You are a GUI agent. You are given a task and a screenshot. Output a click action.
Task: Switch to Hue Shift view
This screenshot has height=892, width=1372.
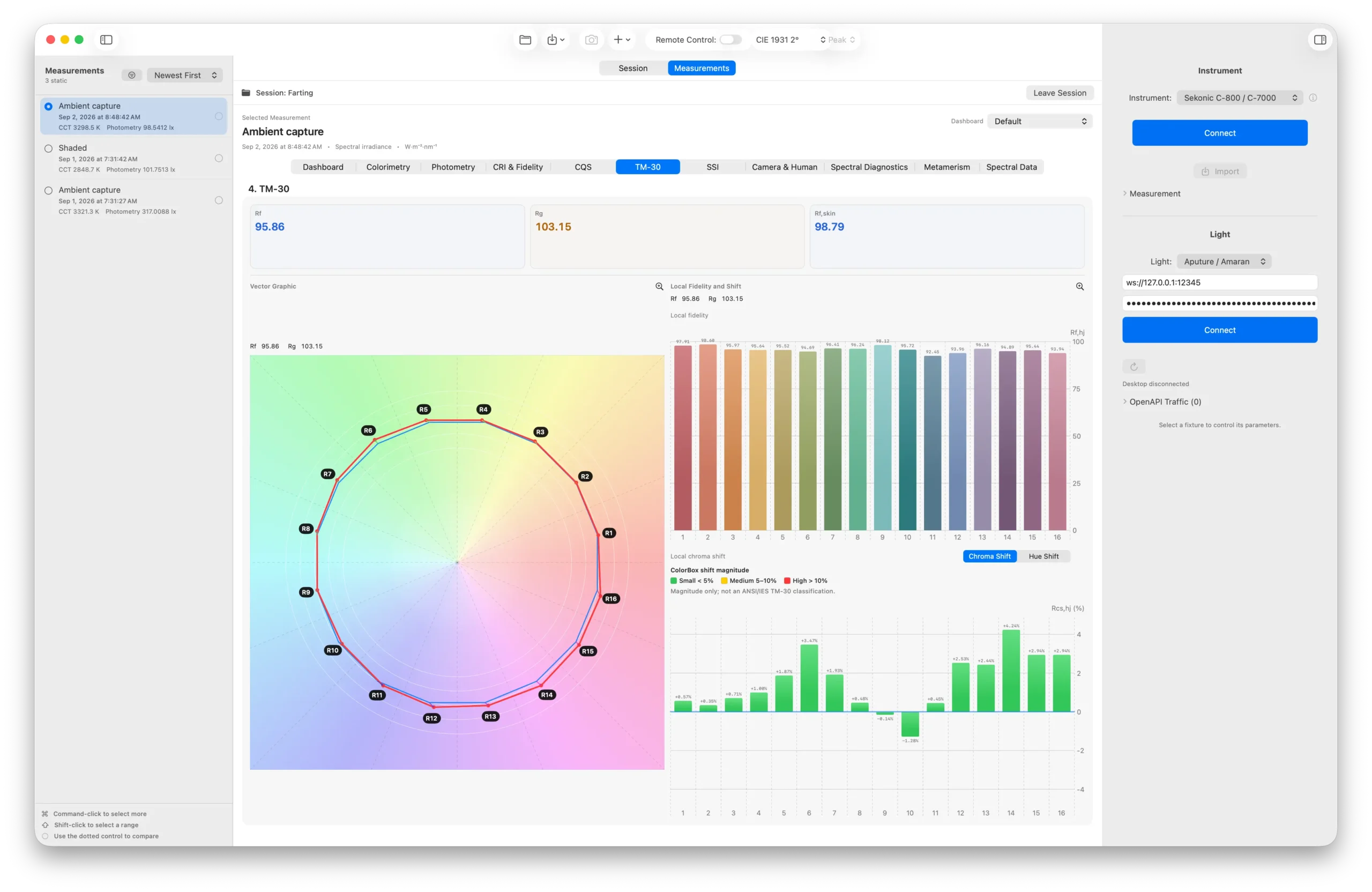click(1043, 556)
